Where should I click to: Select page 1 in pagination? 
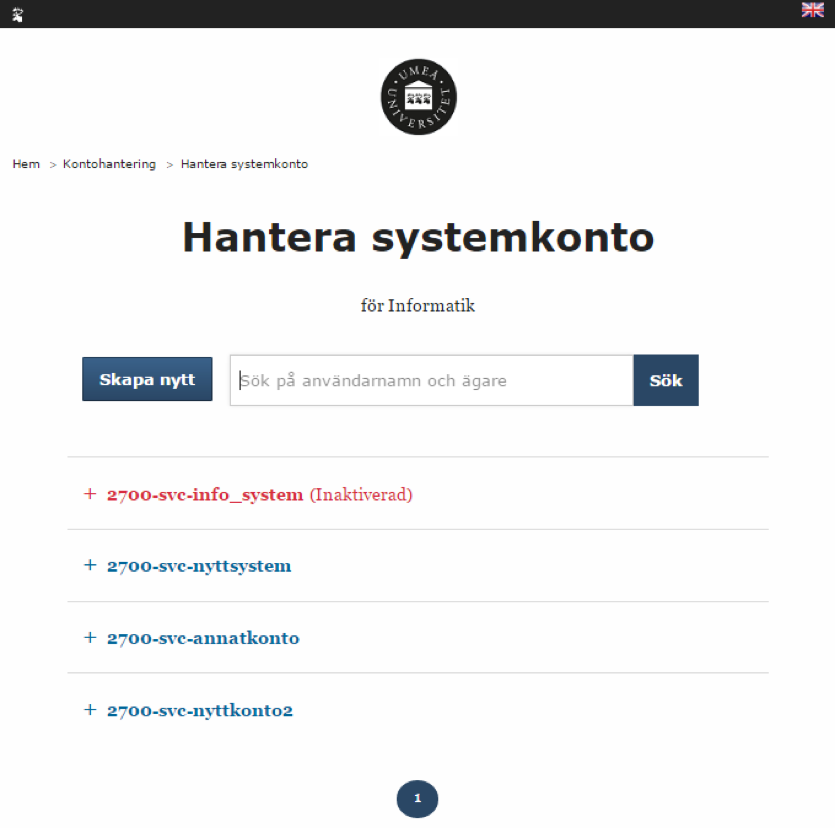[418, 799]
